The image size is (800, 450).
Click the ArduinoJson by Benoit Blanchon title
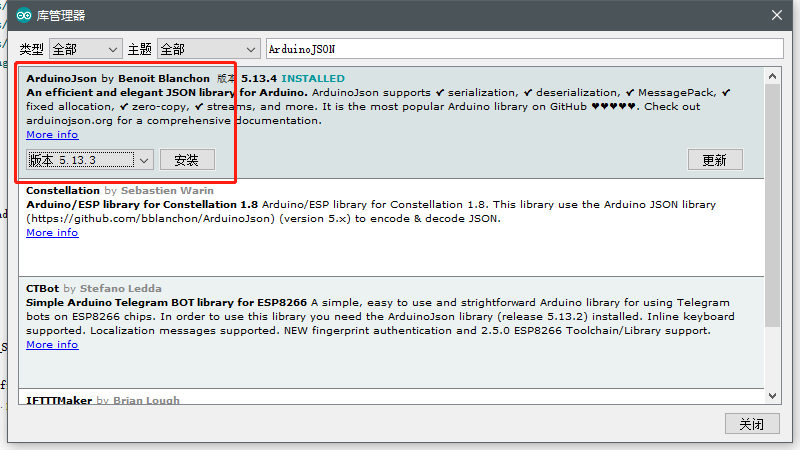tap(118, 79)
